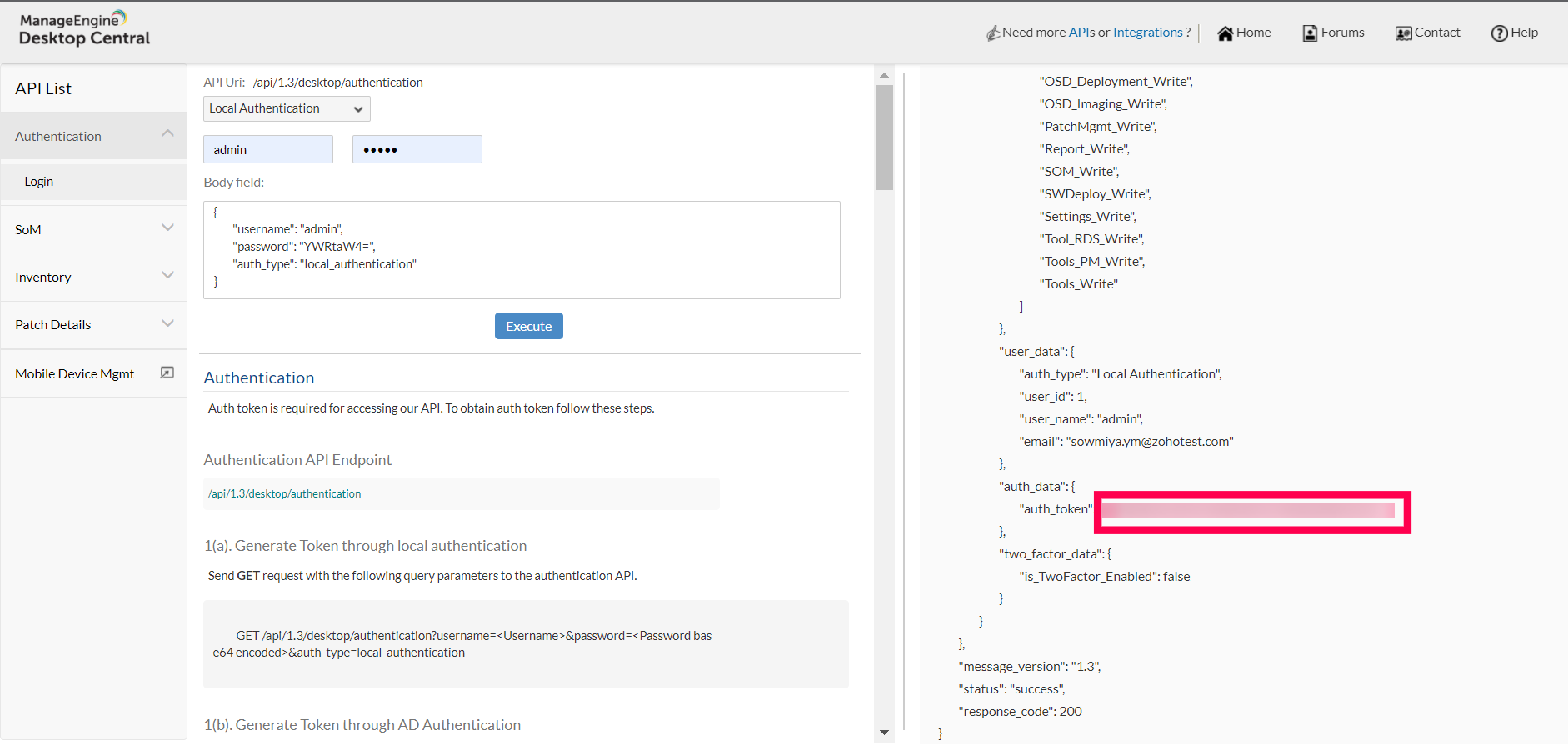Click the Forums icon in header
The height and width of the screenshot is (756, 1568).
click(x=1310, y=33)
